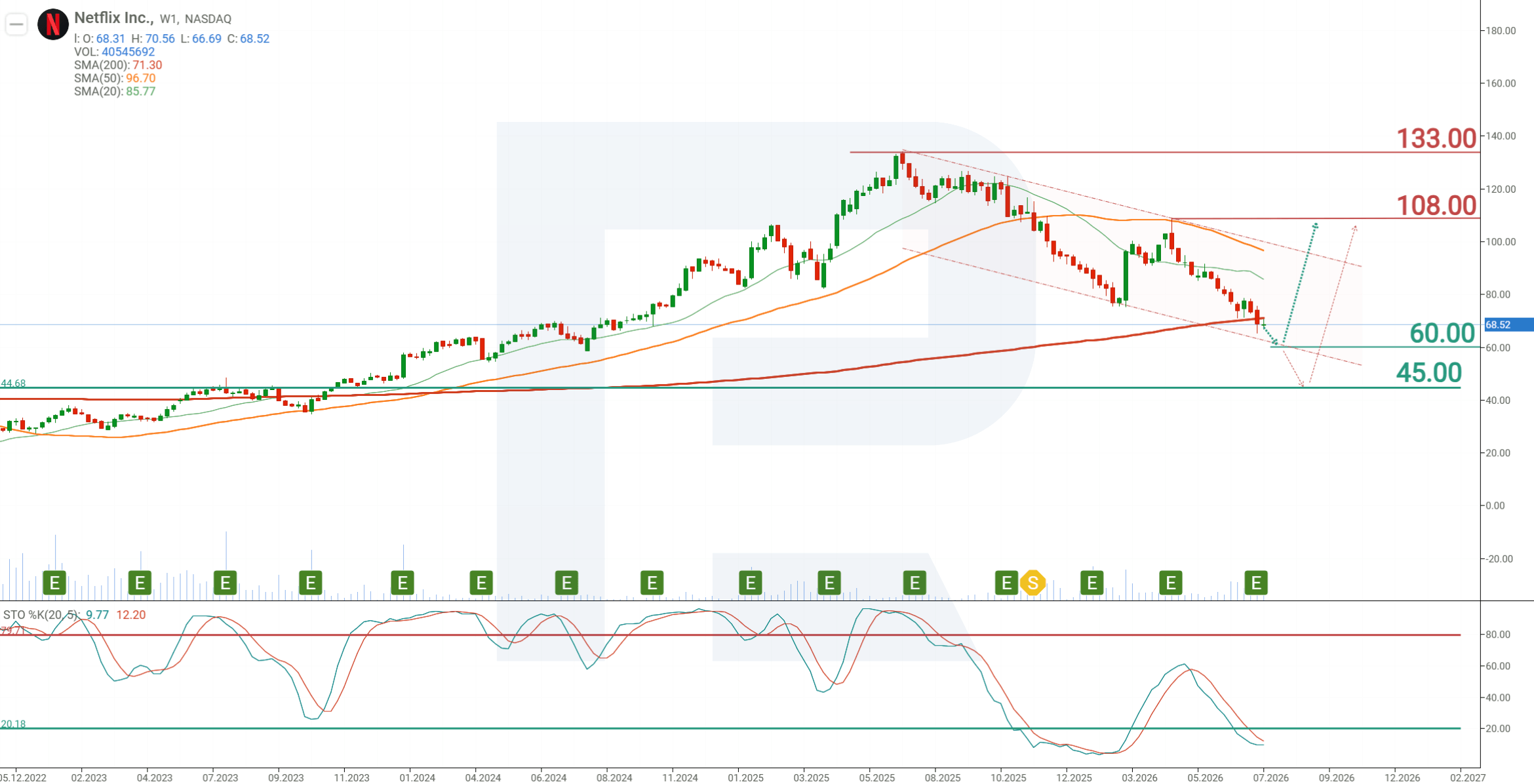Click the 02.2027 date axis label
The height and width of the screenshot is (784, 1534).
[x=1468, y=777]
